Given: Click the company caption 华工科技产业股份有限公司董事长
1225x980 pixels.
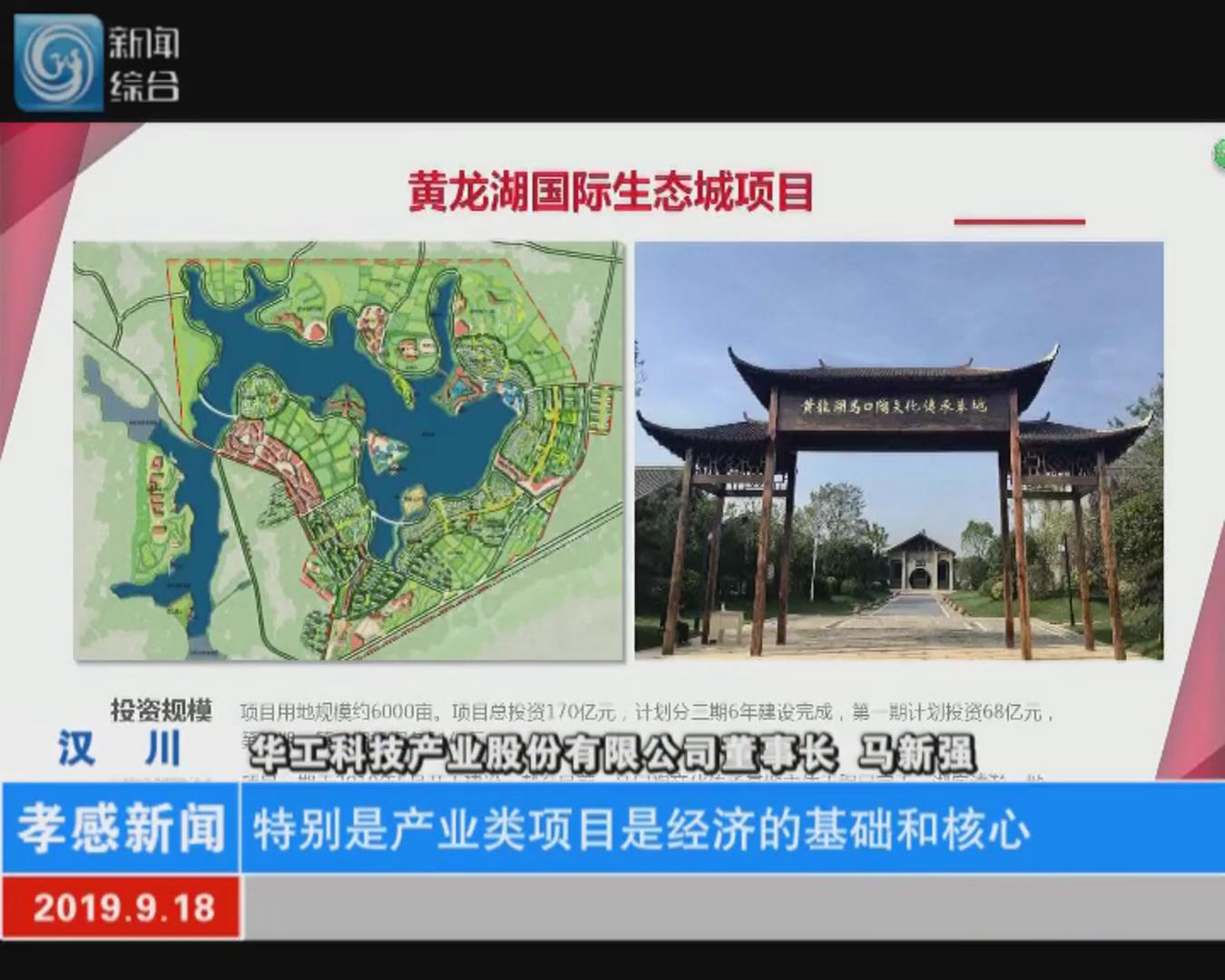Looking at the screenshot, I should tap(541, 752).
